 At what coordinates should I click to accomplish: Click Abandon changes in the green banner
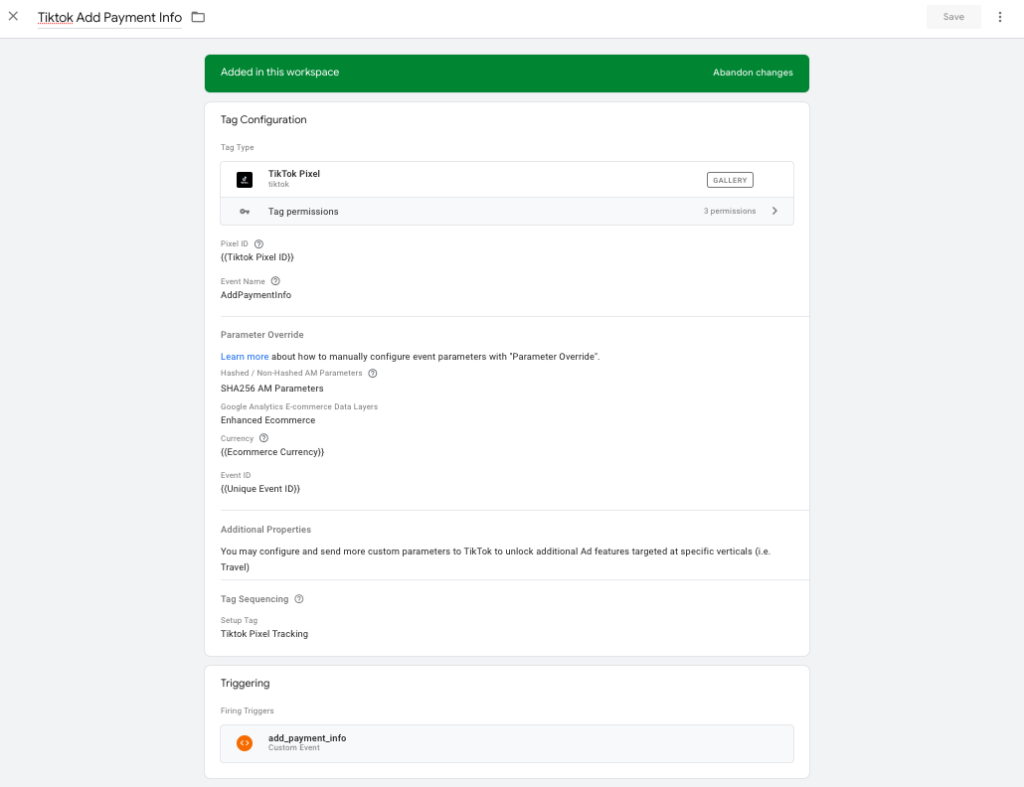coord(751,72)
